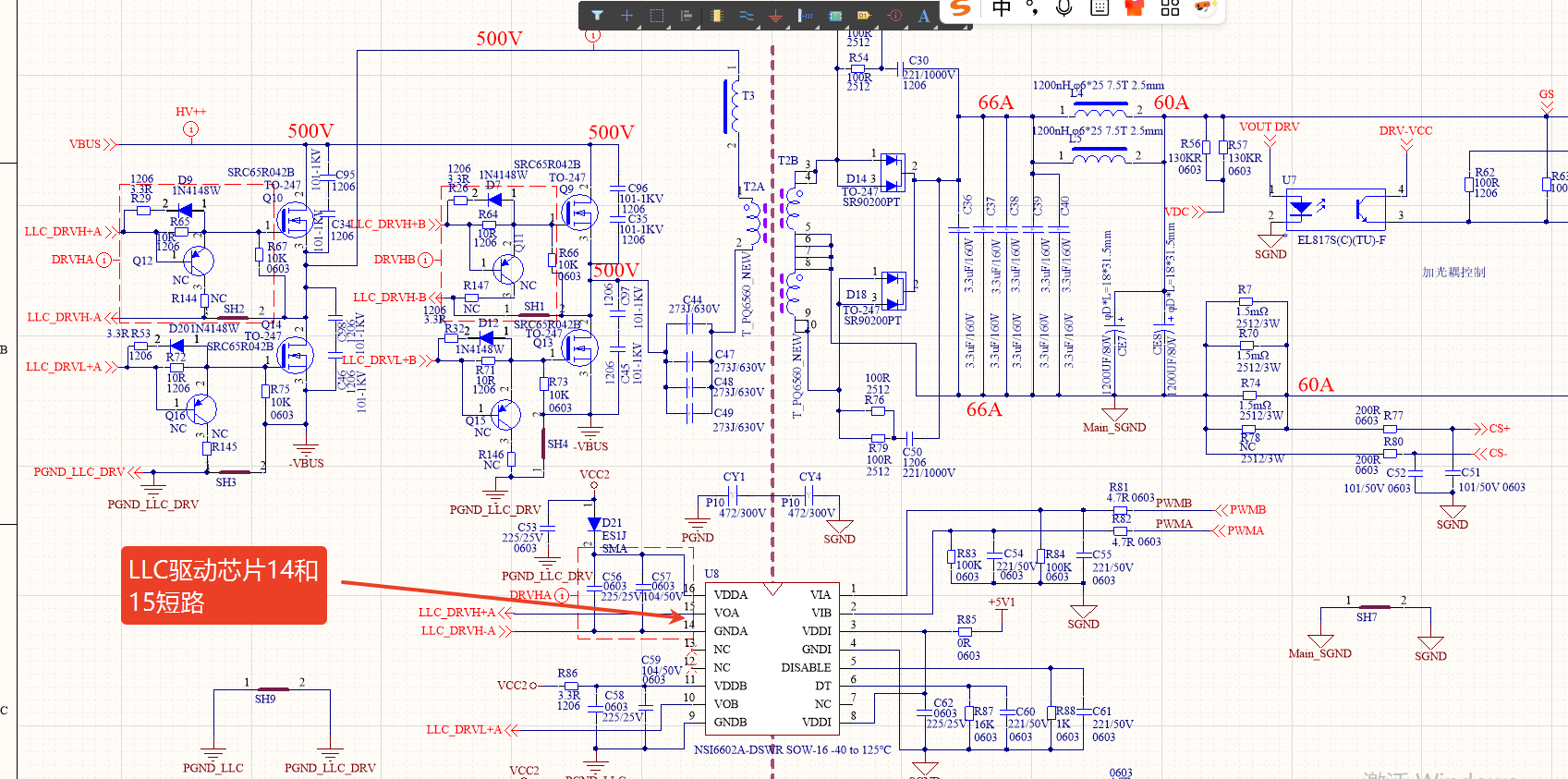Select the Place Wire tool
The height and width of the screenshot is (779, 1568).
click(747, 15)
